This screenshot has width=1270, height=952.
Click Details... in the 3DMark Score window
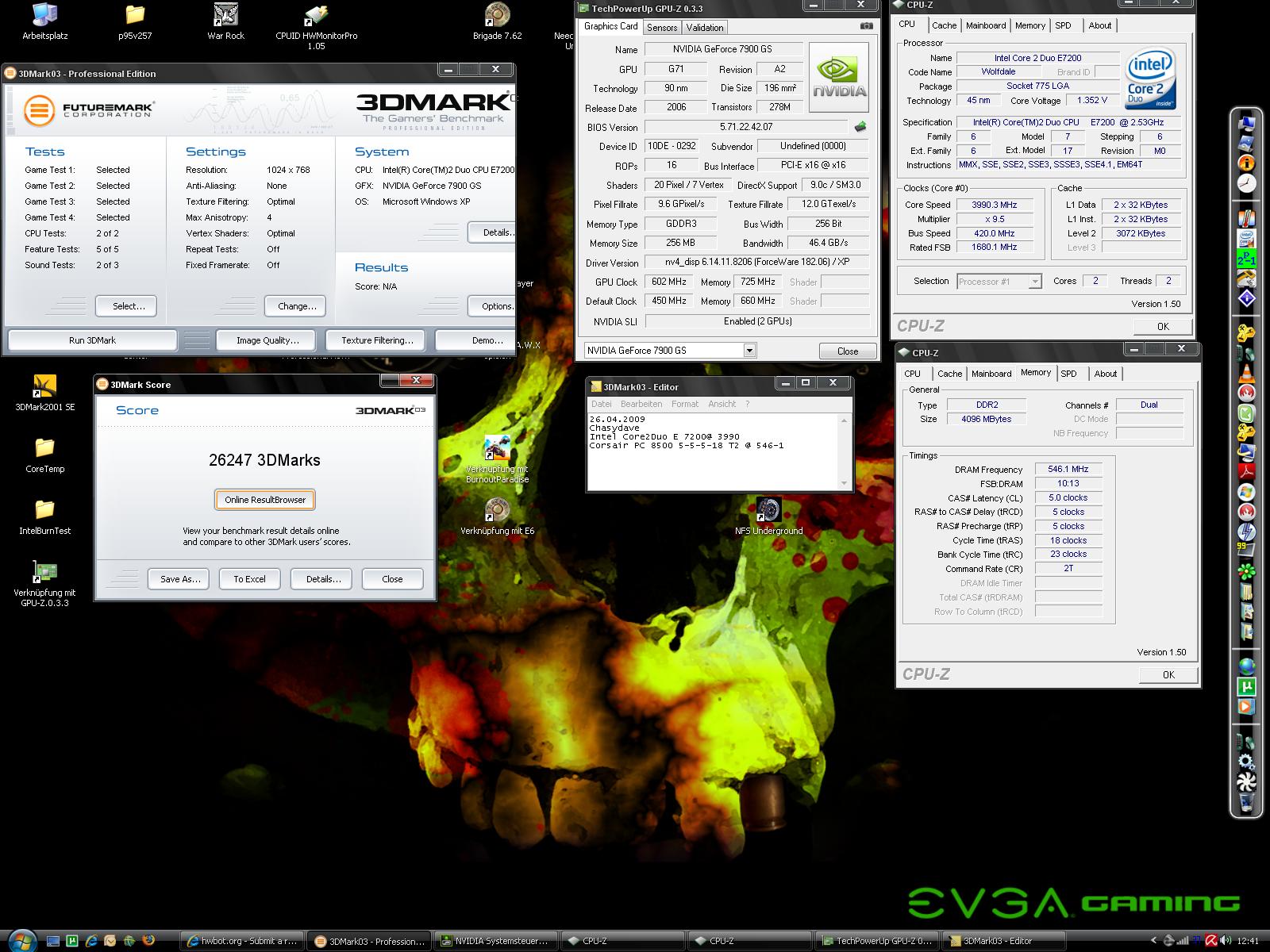tap(321, 579)
